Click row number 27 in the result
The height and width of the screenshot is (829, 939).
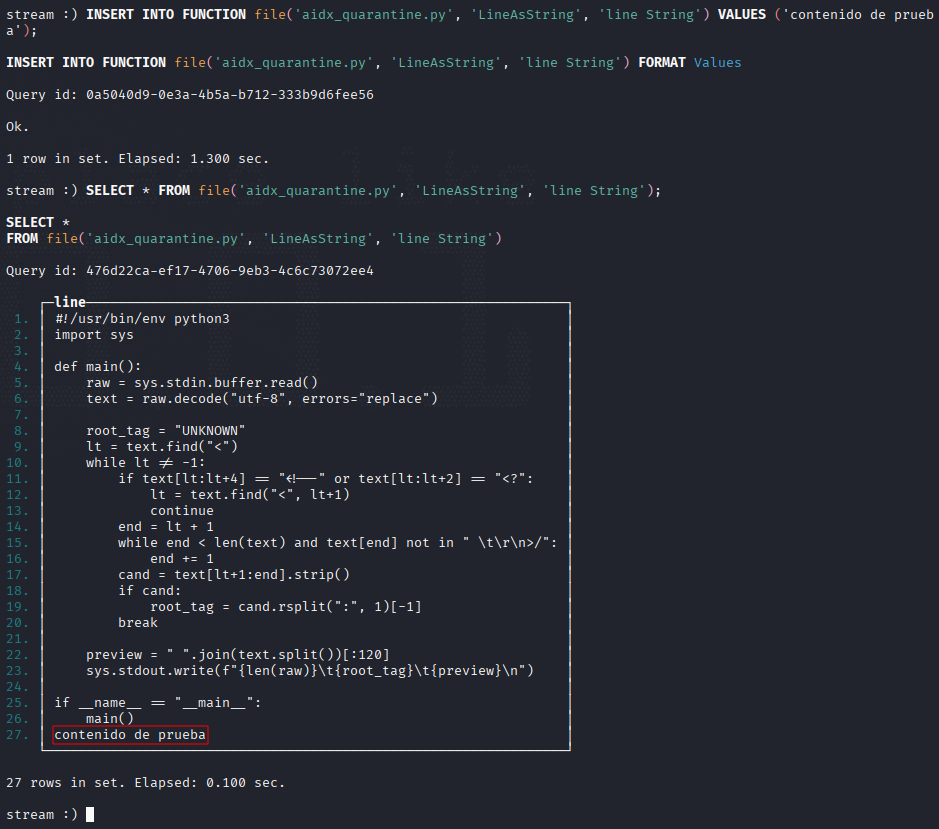(17, 735)
